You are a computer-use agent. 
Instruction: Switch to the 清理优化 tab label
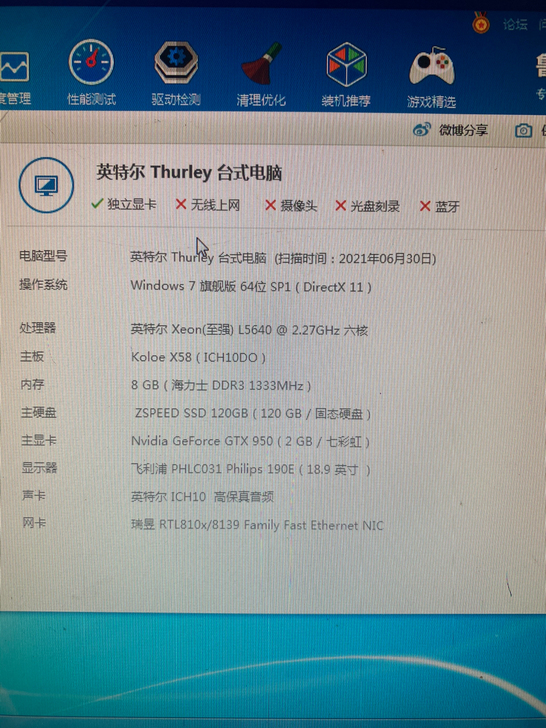coord(261,100)
